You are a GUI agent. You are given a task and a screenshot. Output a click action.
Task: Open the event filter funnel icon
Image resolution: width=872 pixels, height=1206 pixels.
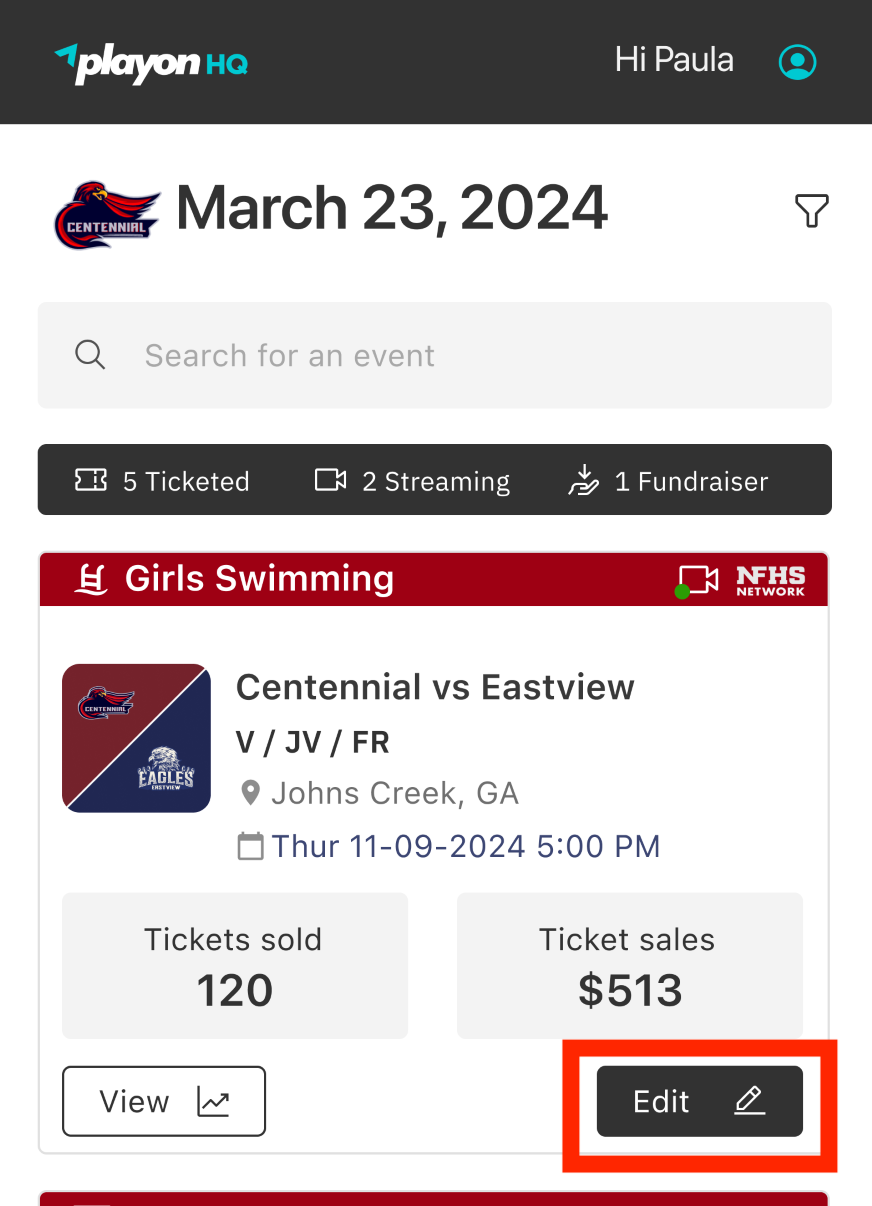pyautogui.click(x=811, y=211)
